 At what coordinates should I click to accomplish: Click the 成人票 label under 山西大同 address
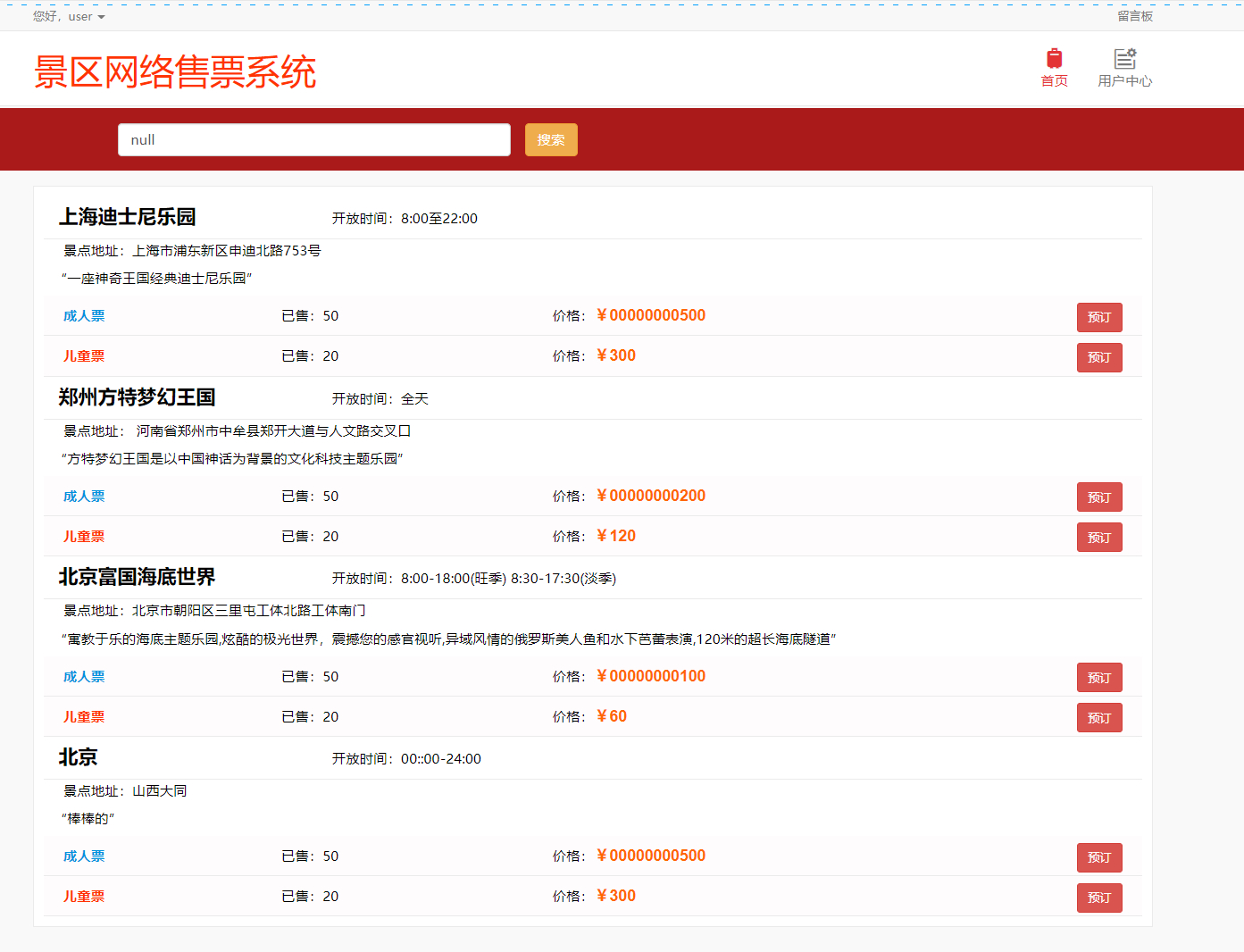pyautogui.click(x=84, y=856)
